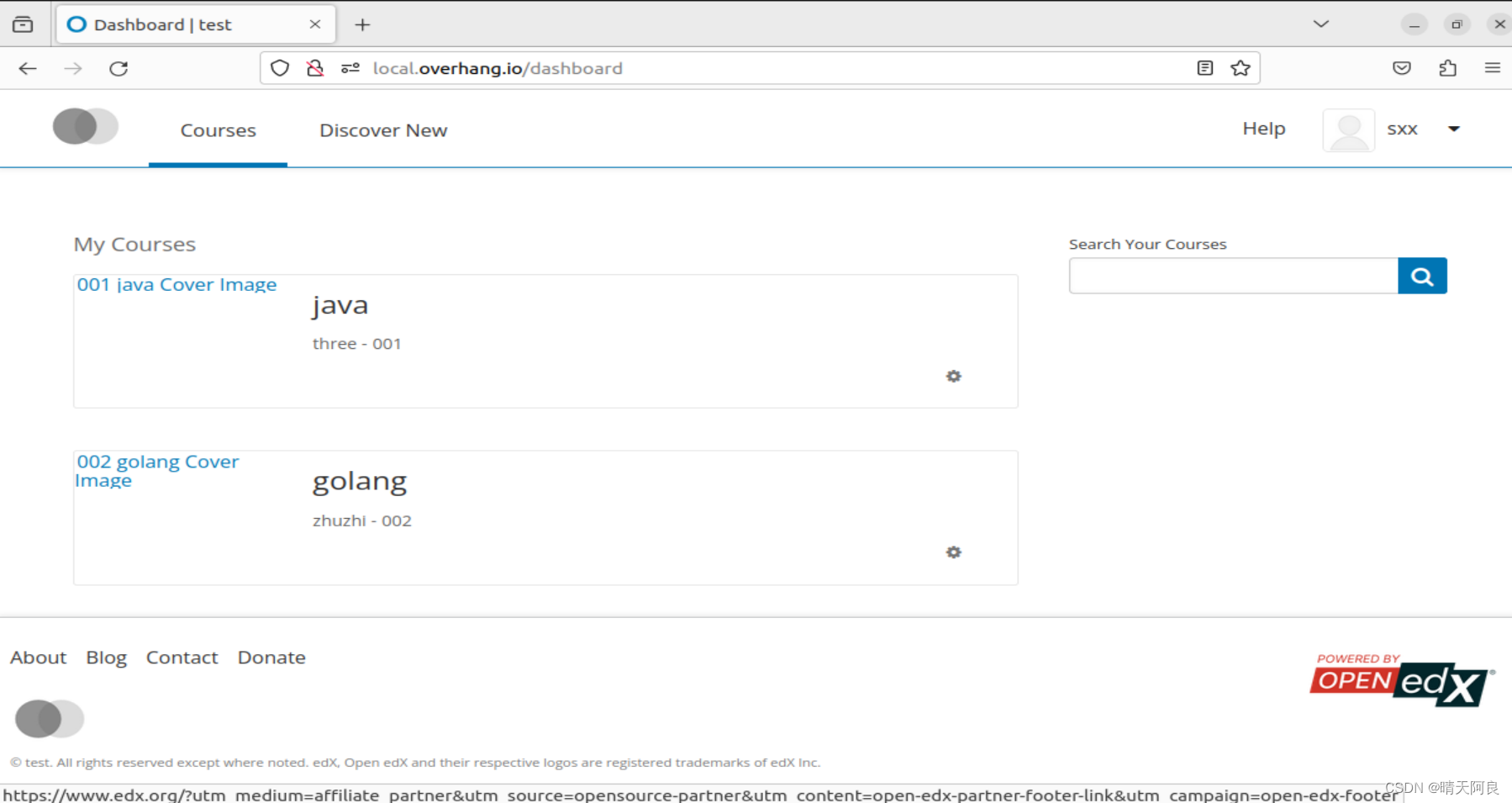
Task: Reload the current page
Action: (119, 68)
